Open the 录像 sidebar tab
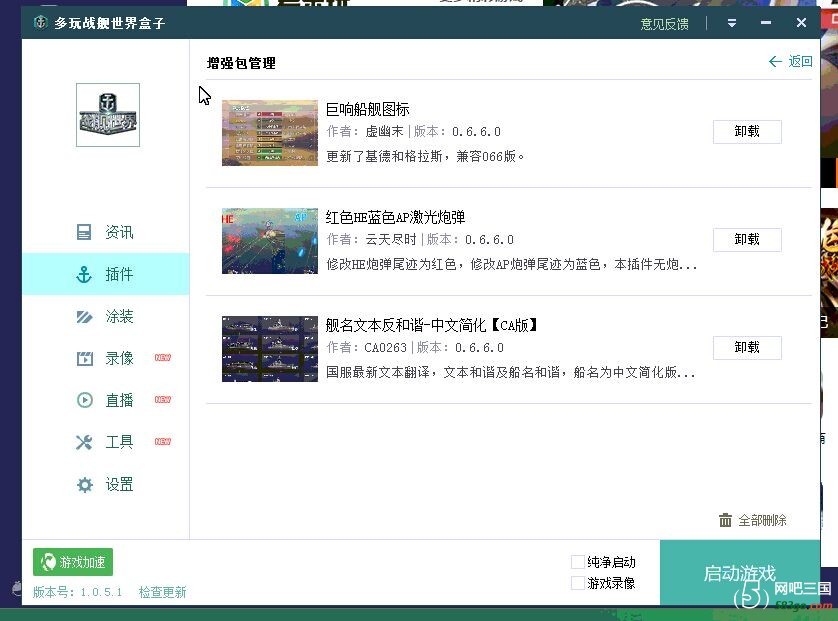 pos(106,358)
